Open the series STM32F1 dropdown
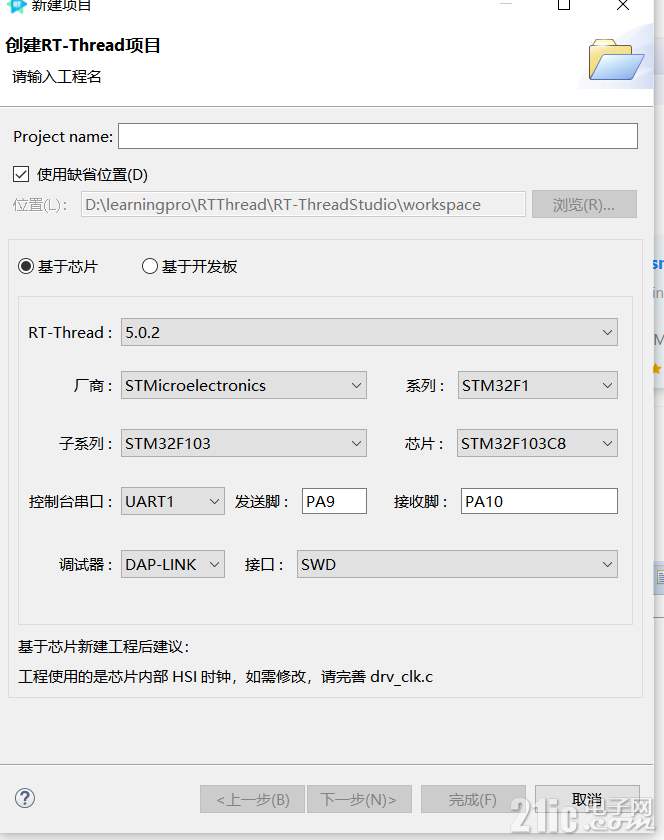This screenshot has height=840, width=664. [x=538, y=385]
